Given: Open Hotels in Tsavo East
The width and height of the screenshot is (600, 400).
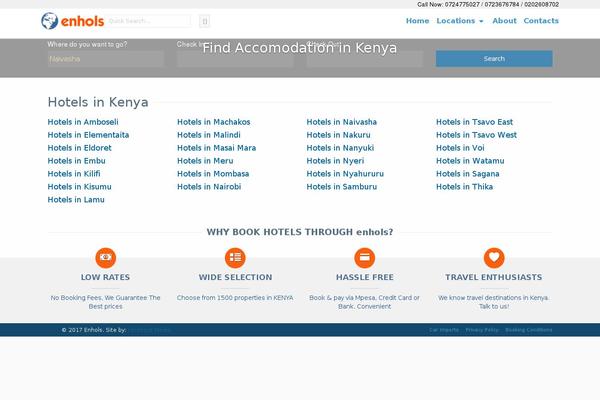Looking at the screenshot, I should point(474,122).
